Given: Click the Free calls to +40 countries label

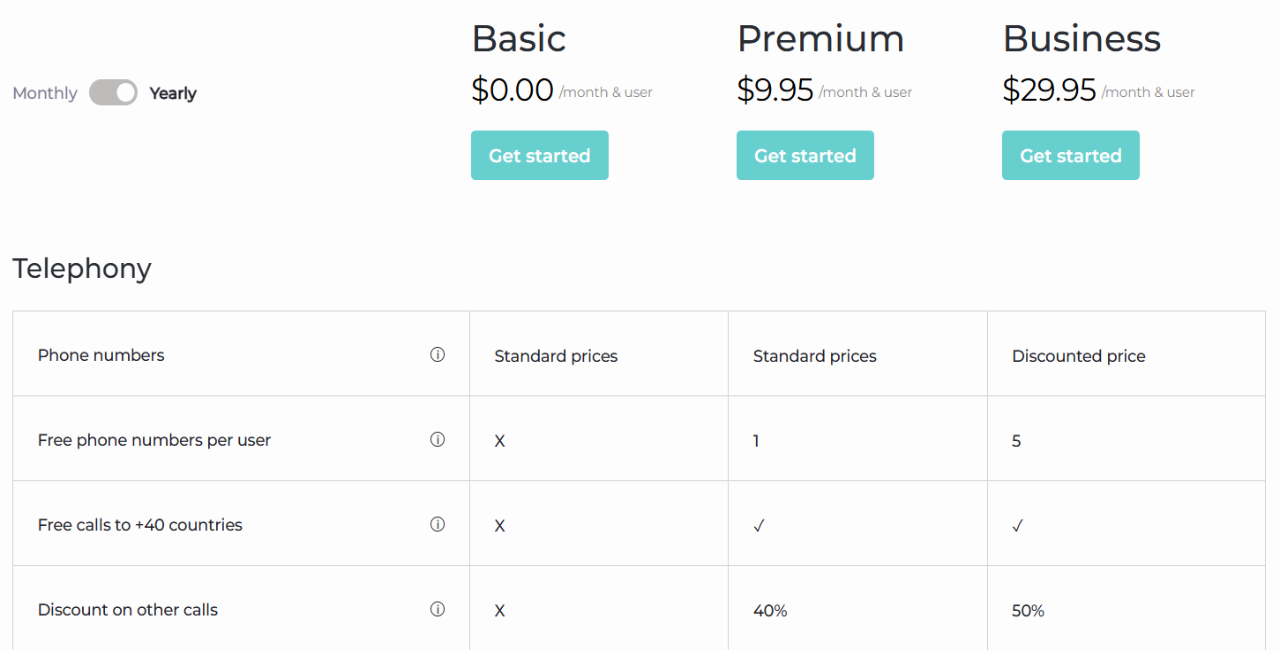Looking at the screenshot, I should (x=140, y=525).
